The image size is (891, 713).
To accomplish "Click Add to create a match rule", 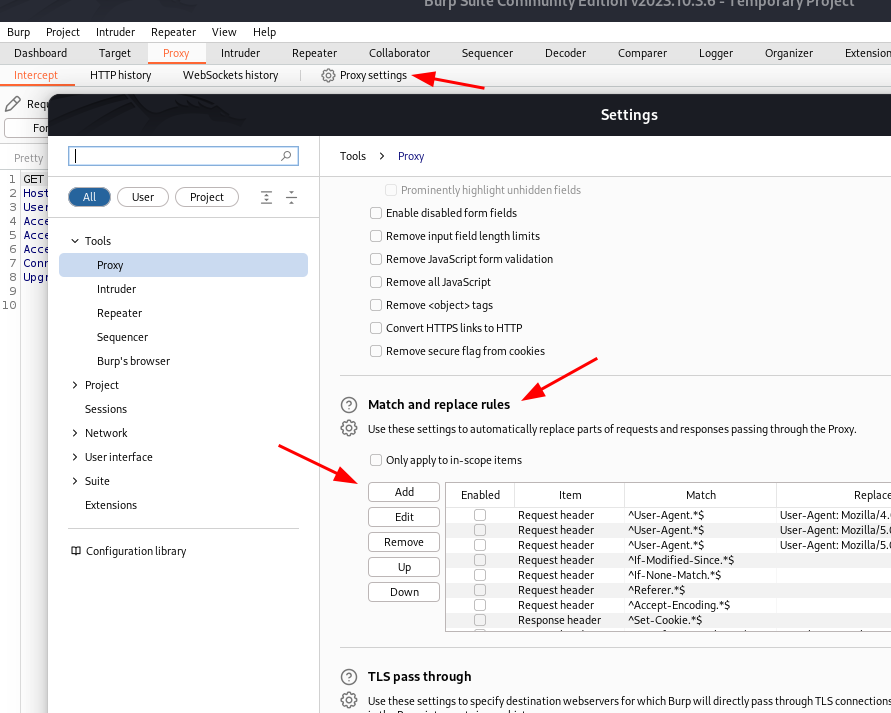I will click(404, 492).
